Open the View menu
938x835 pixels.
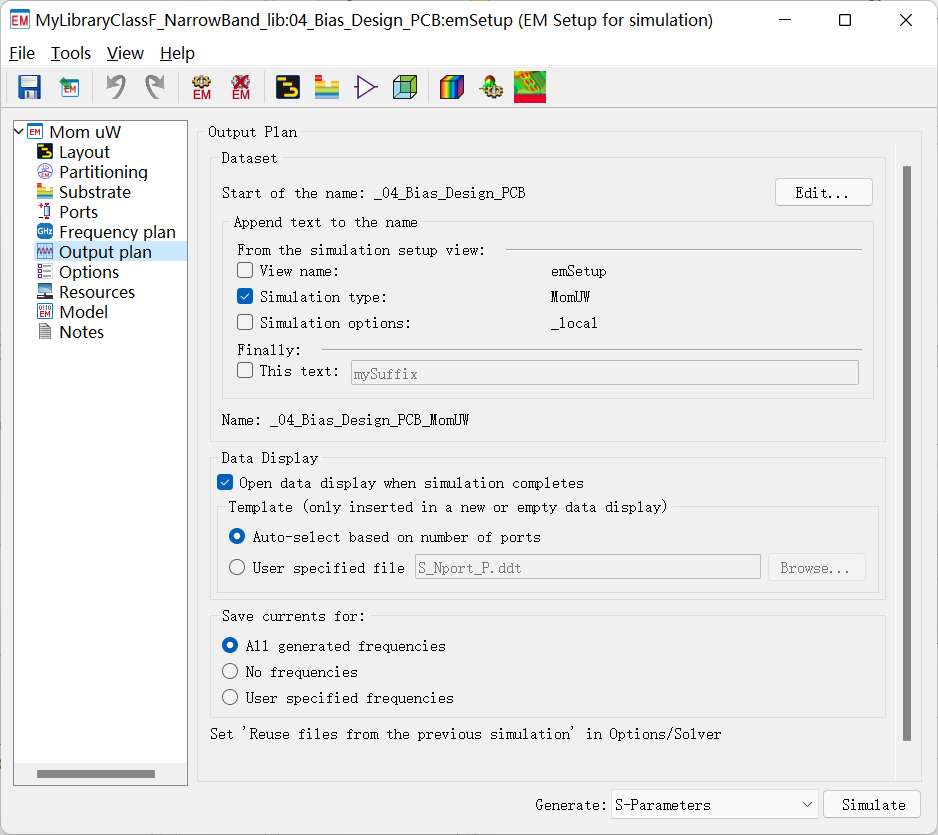click(x=125, y=53)
